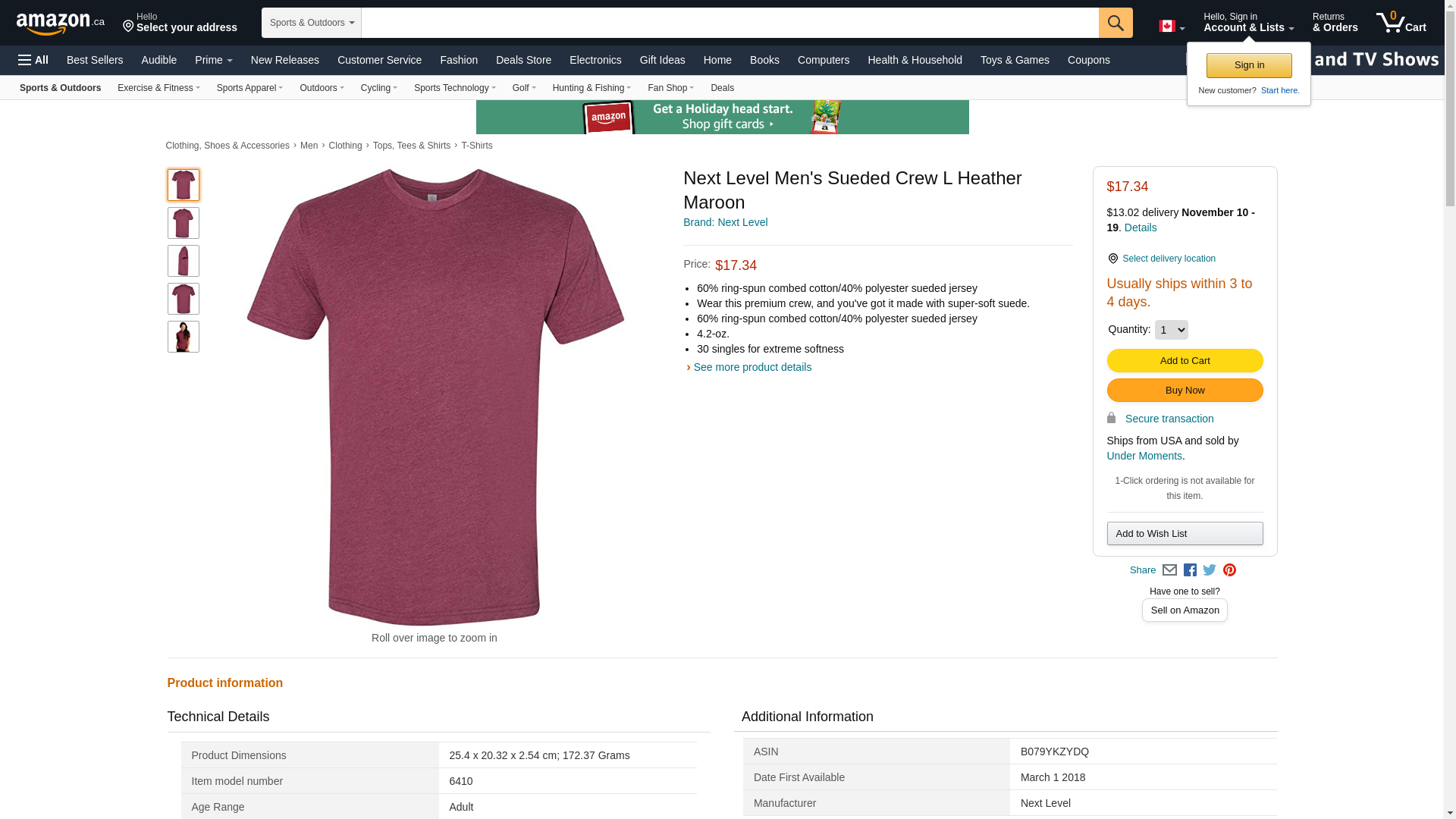
Task: Click the Canada flag language selector
Action: 1171,27
